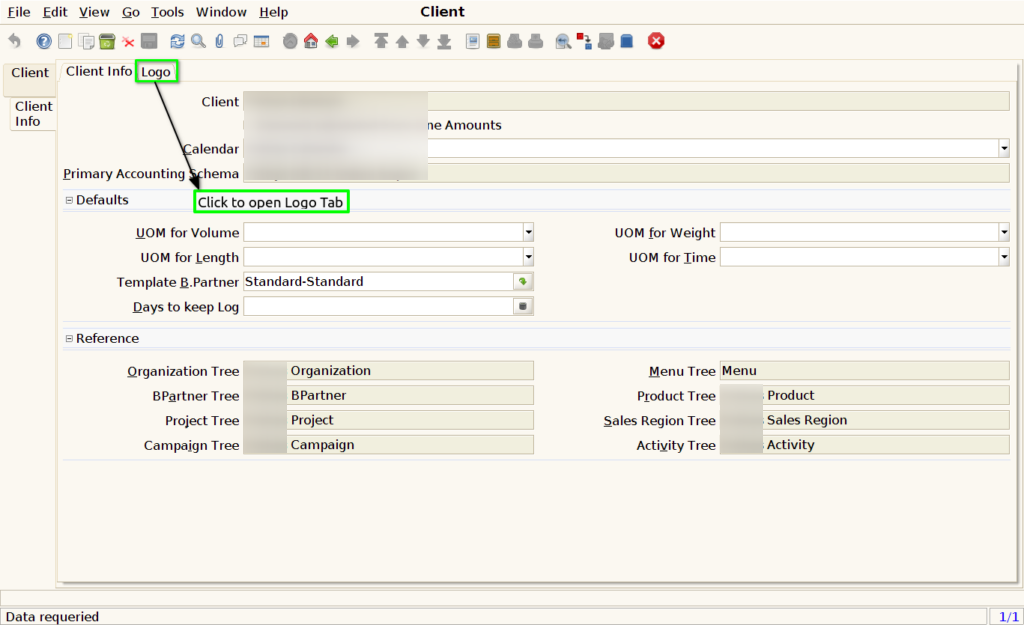This screenshot has height=625, width=1024.
Task: Jump to first record with top arrow icon
Action: tap(381, 41)
